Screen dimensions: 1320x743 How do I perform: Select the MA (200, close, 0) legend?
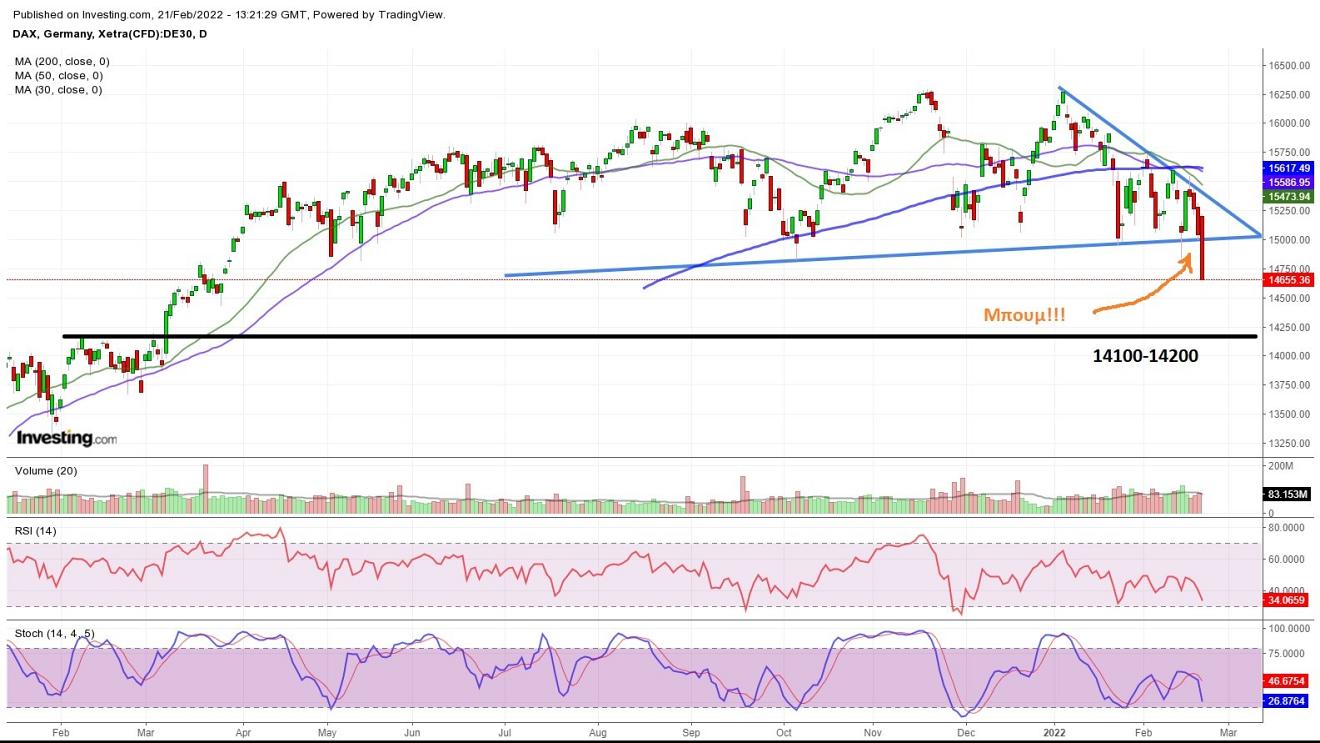tap(62, 62)
